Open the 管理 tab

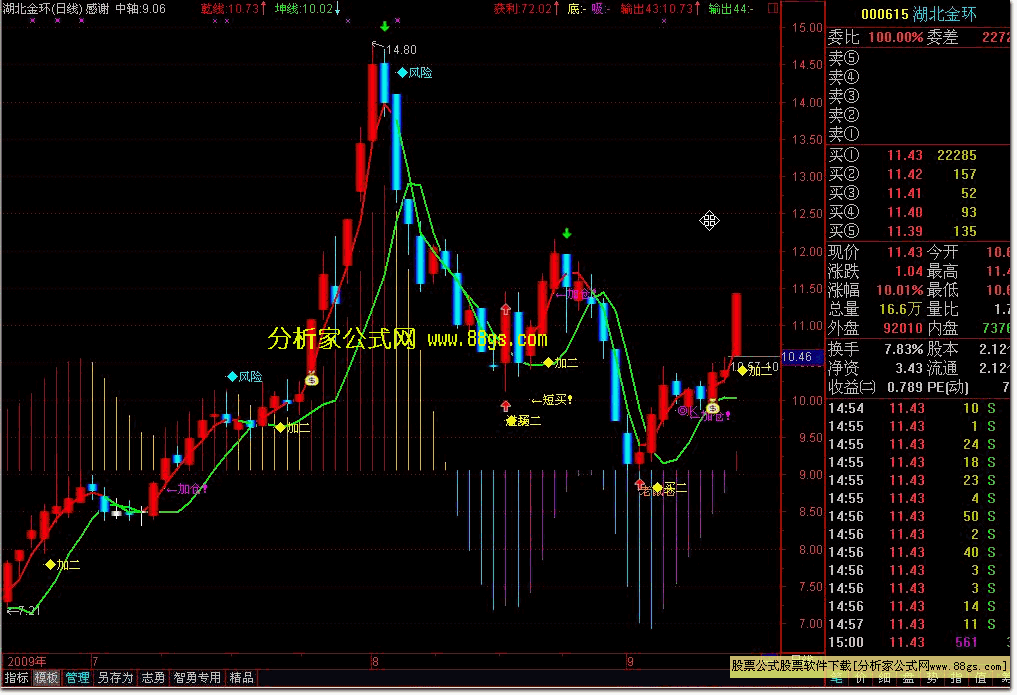[x=77, y=677]
